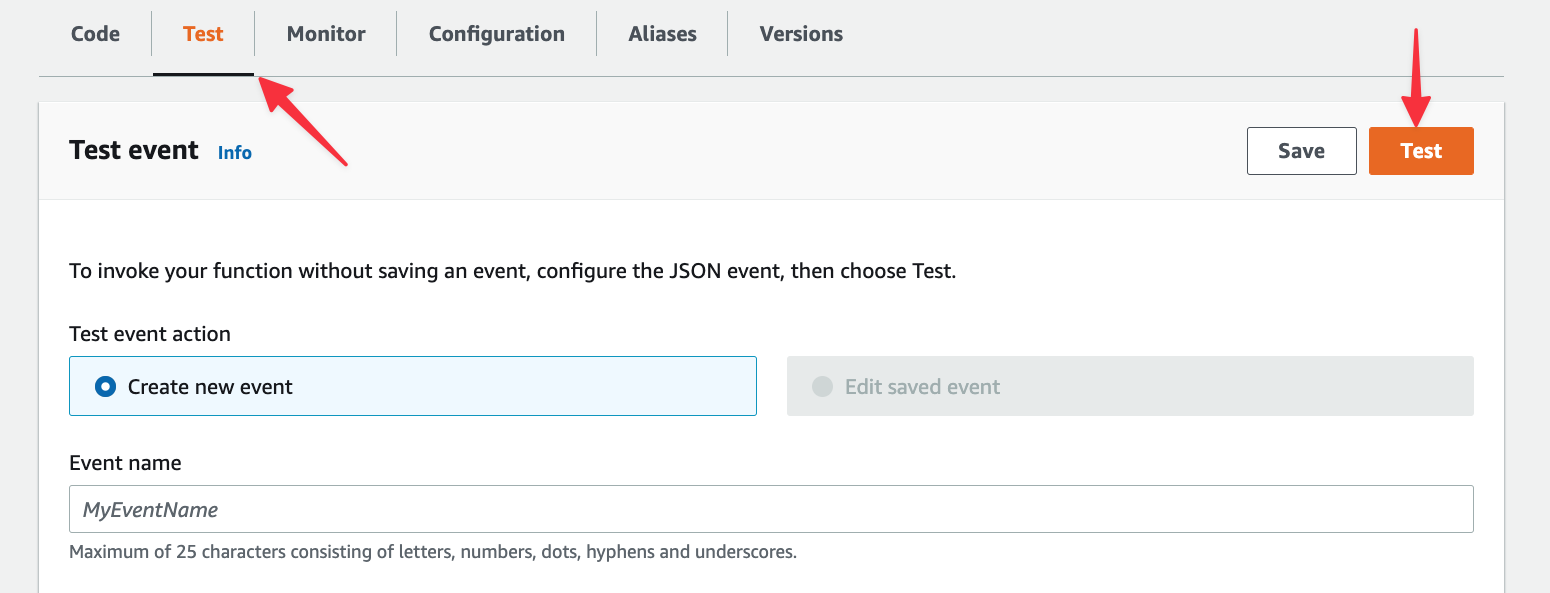
Task: View the Versions tab
Action: pyautogui.click(x=801, y=34)
